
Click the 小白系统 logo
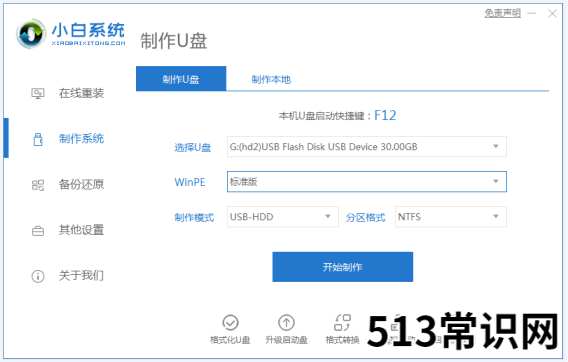click(71, 34)
